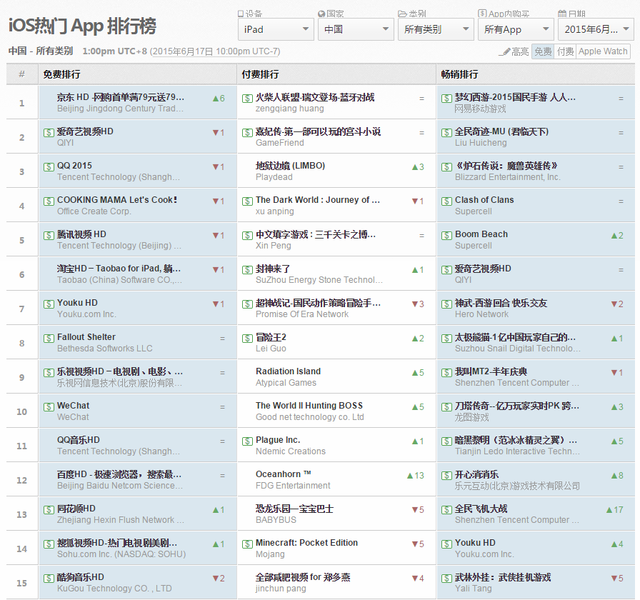Click the in-app purchase icon beside Plague Inc.
Image resolution: width=640 pixels, height=600 pixels.
click(247, 440)
